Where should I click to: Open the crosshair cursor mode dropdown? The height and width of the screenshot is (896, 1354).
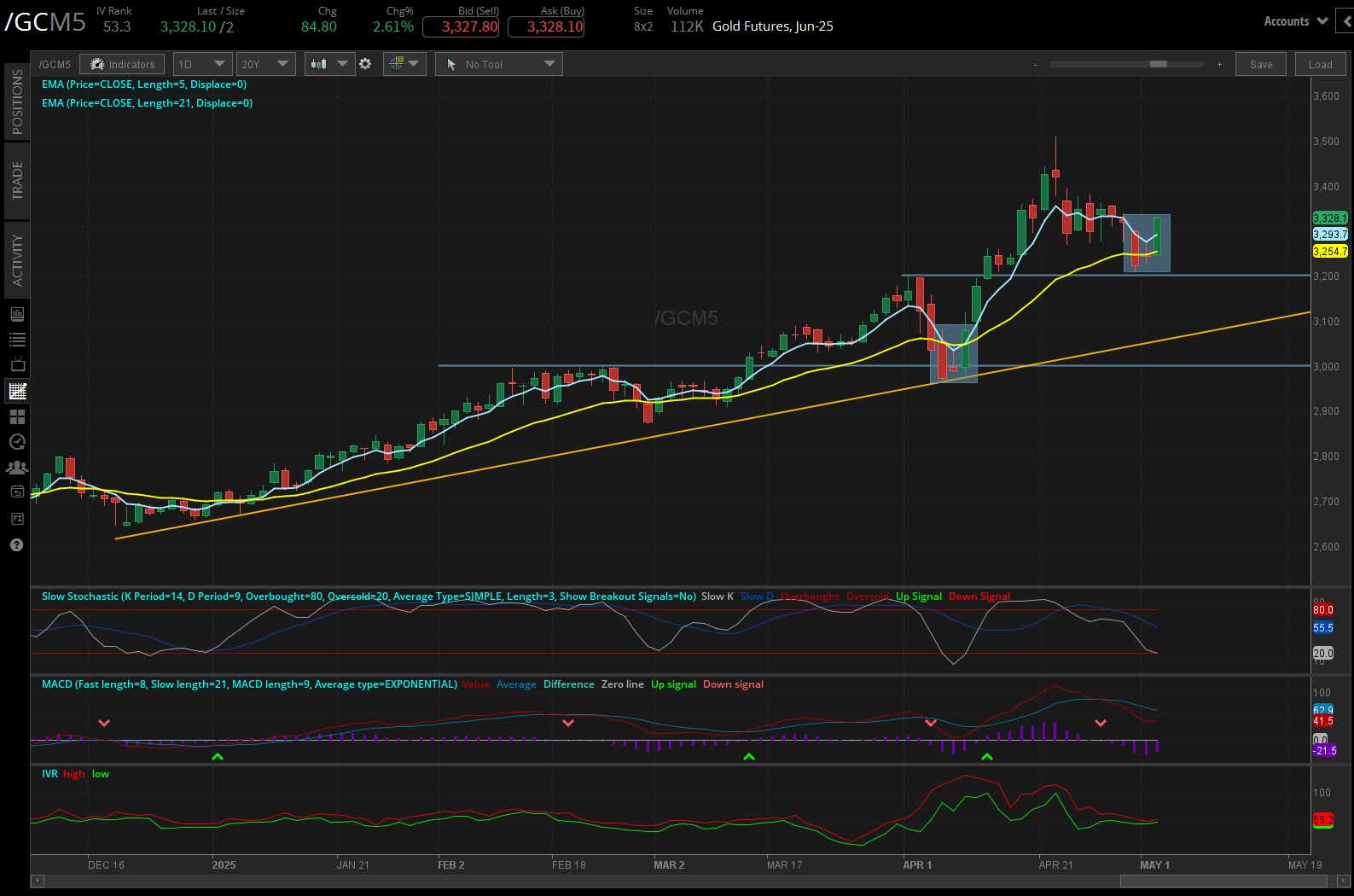(404, 64)
